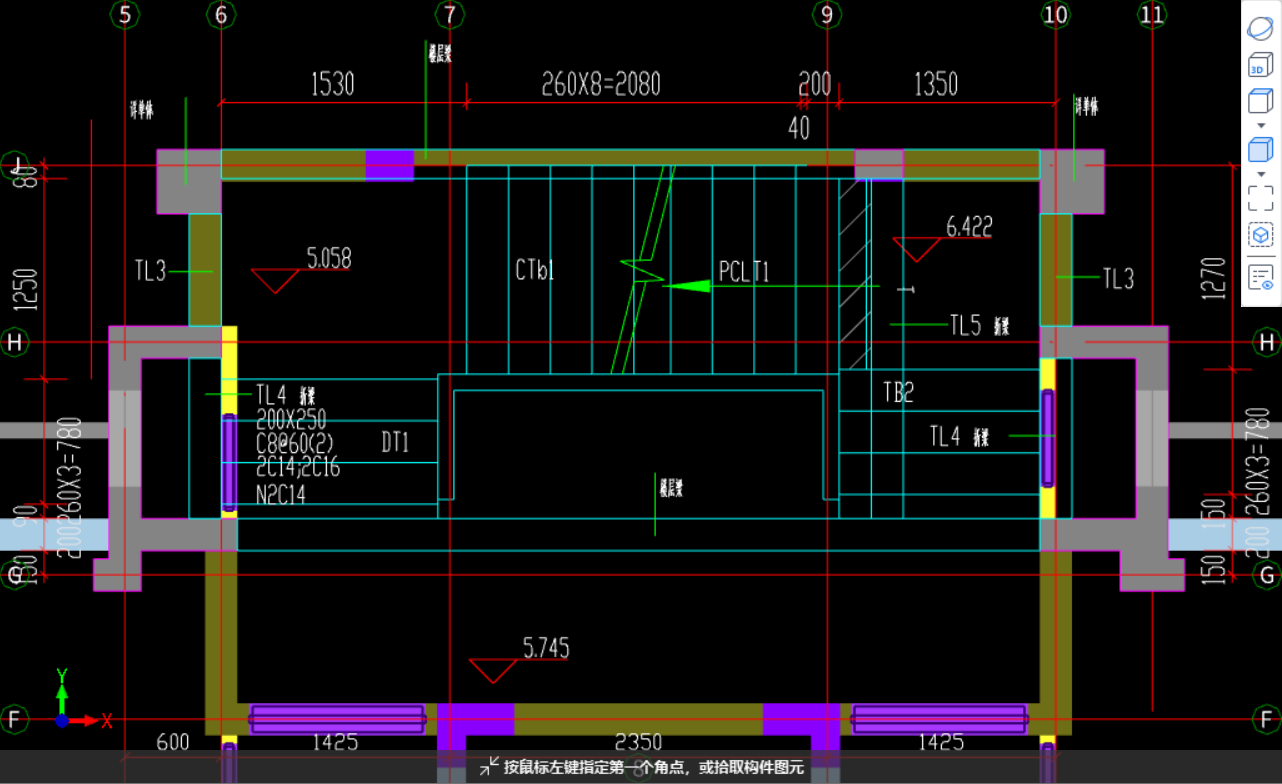Select axis bubble number 9
1282x784 pixels.
point(826,14)
